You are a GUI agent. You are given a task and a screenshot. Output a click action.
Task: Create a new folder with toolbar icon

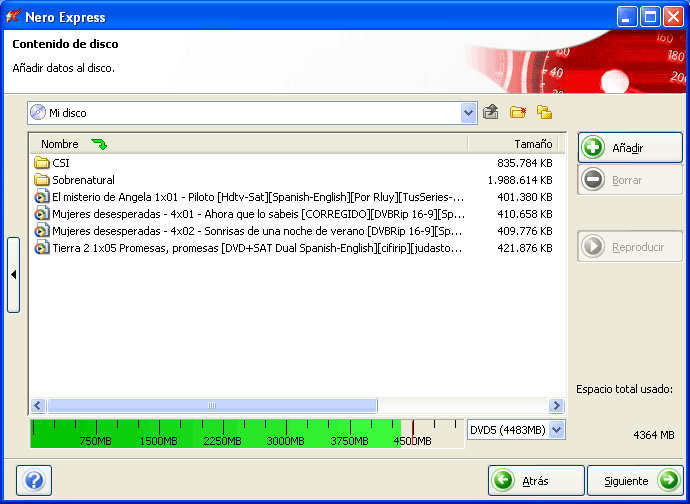[518, 112]
